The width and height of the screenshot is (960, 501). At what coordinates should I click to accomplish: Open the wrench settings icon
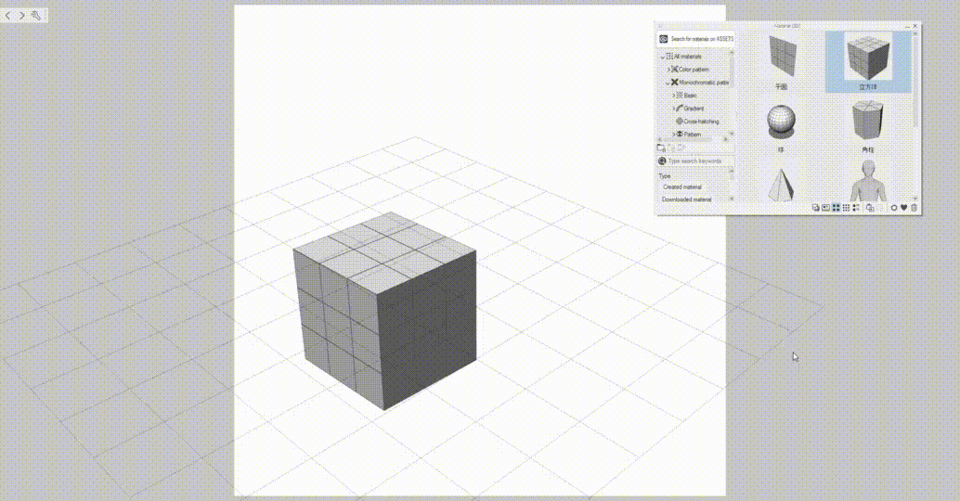tap(36, 15)
